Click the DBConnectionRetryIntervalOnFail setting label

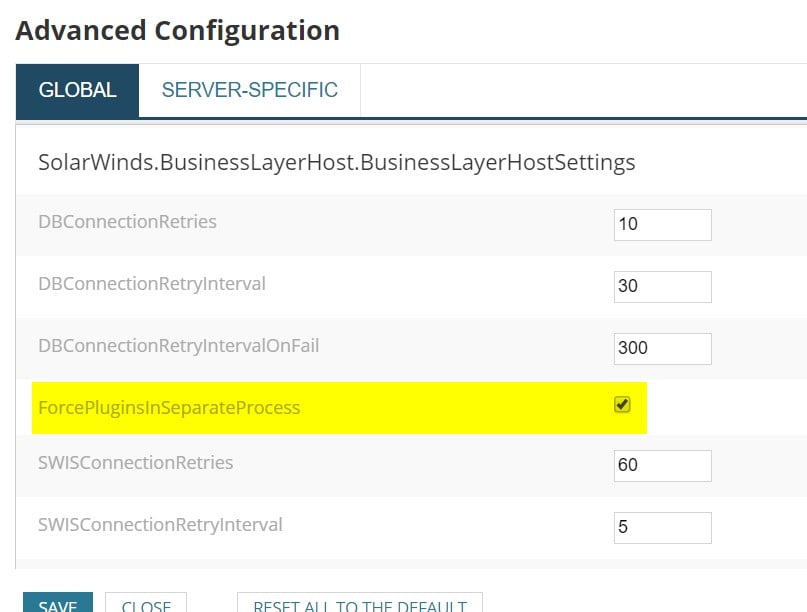pos(178,346)
